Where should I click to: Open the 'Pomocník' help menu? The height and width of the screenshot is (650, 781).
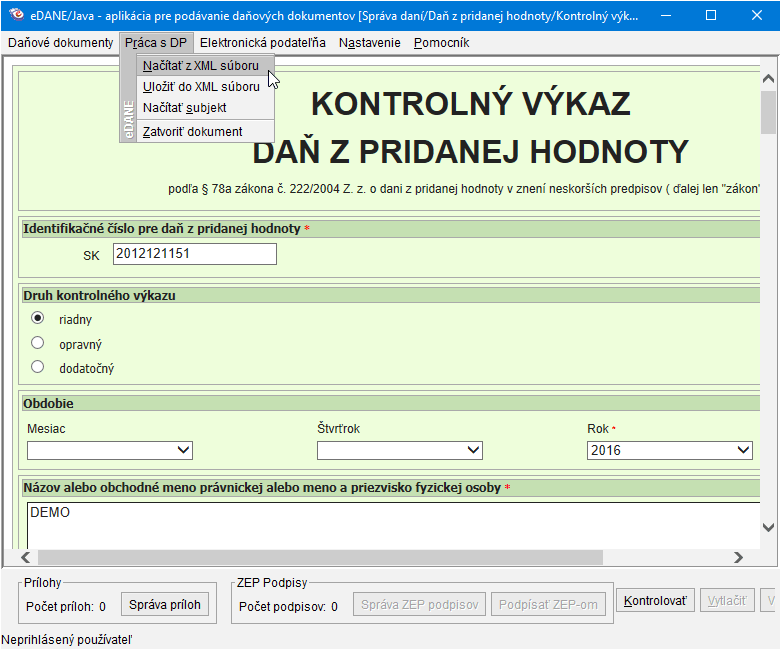(x=441, y=43)
